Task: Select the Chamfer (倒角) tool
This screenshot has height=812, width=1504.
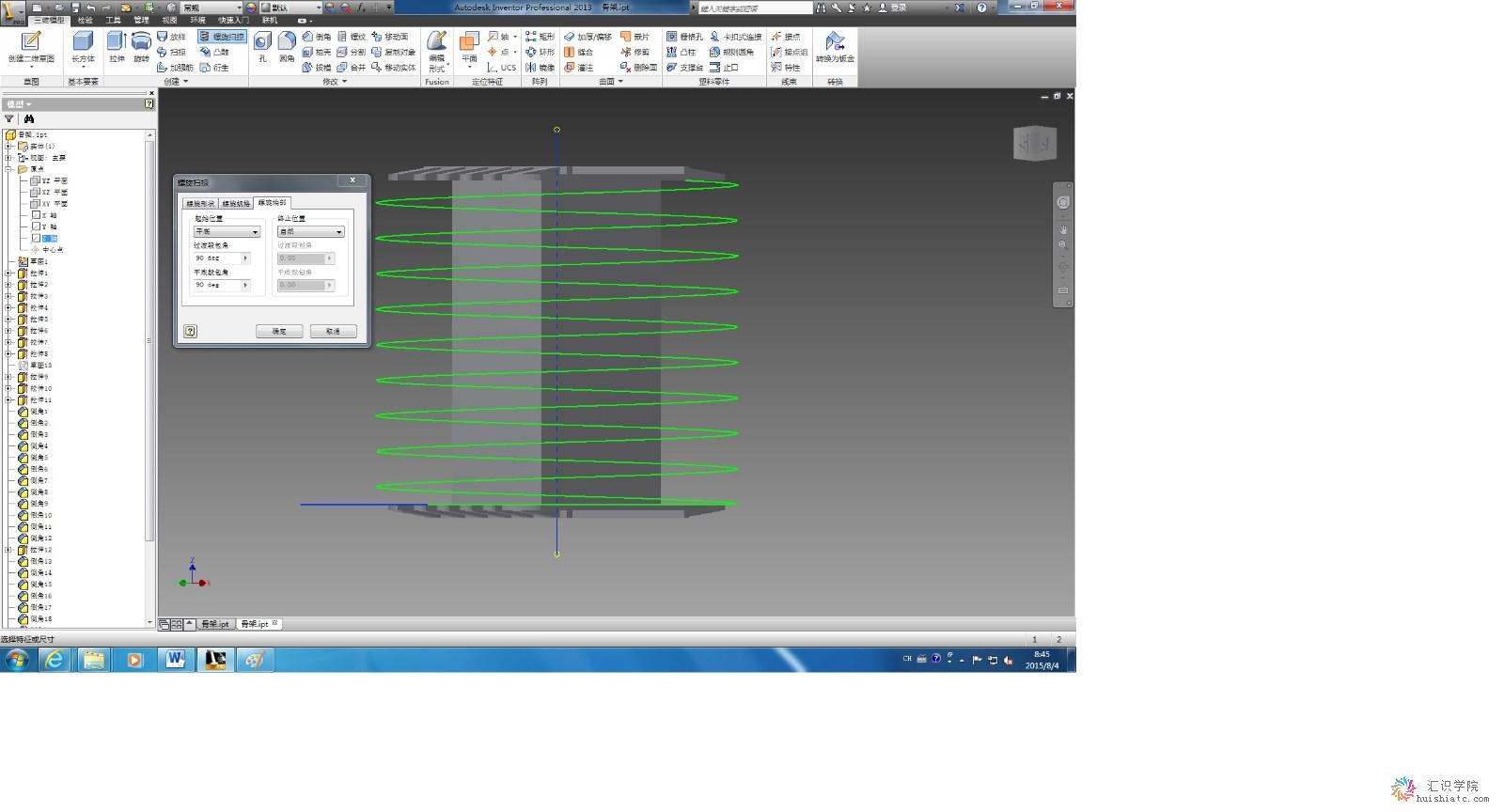Action: pos(317,37)
